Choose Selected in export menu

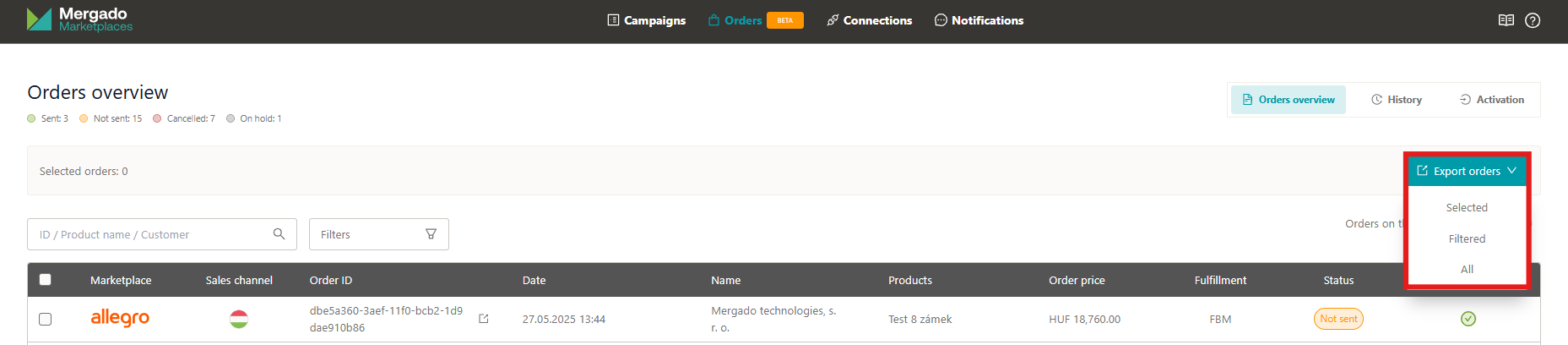[1467, 208]
